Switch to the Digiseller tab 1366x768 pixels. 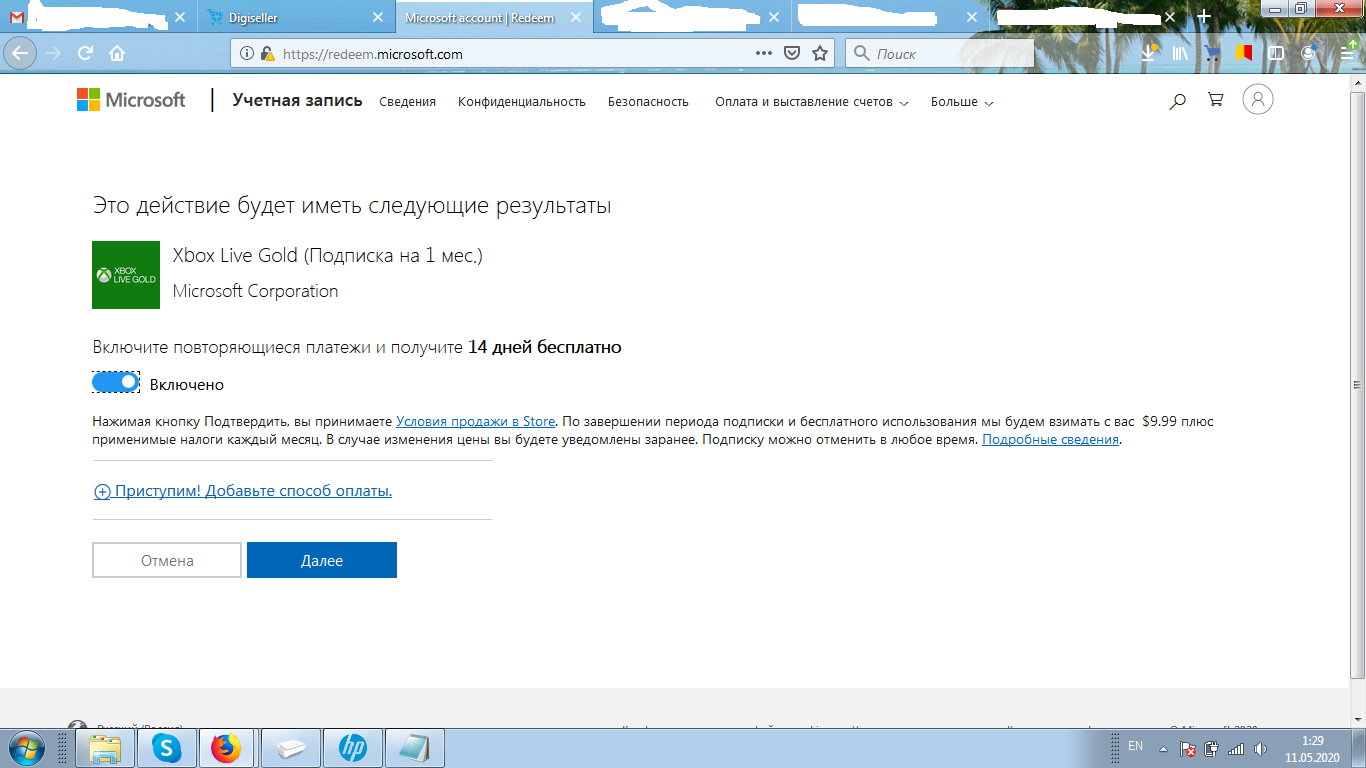[x=295, y=18]
